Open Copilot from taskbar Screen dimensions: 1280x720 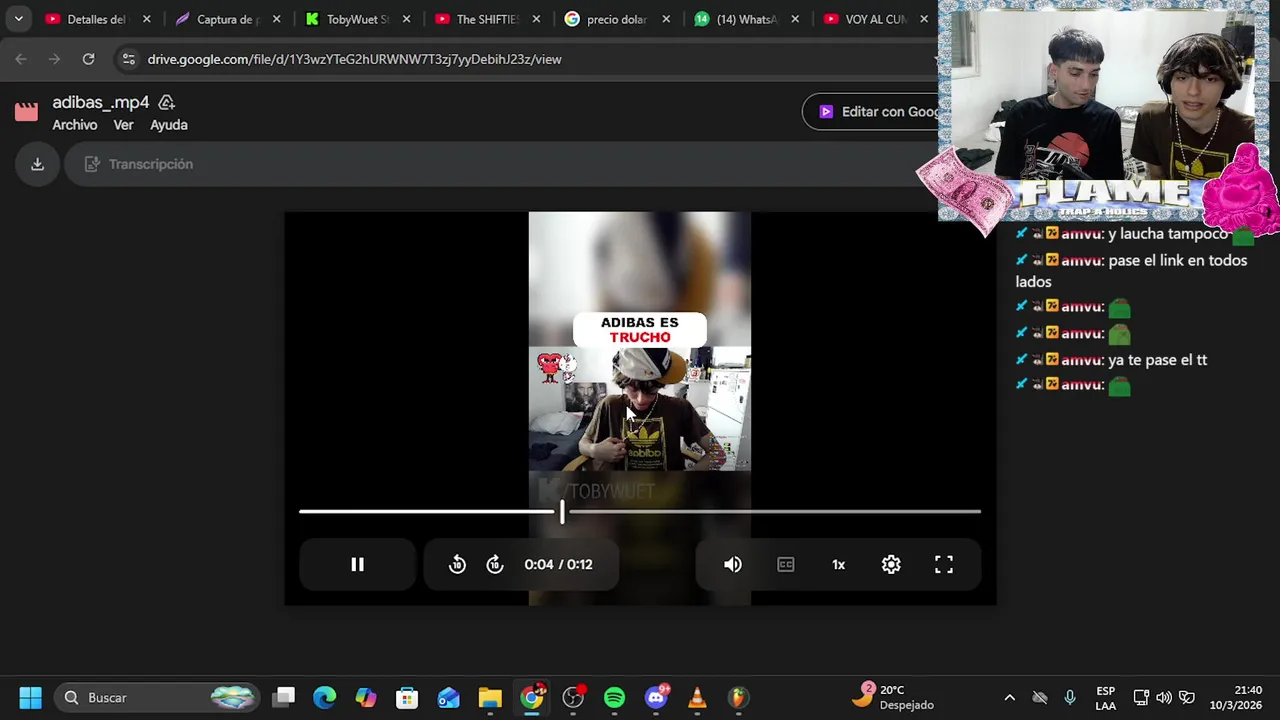coord(366,697)
